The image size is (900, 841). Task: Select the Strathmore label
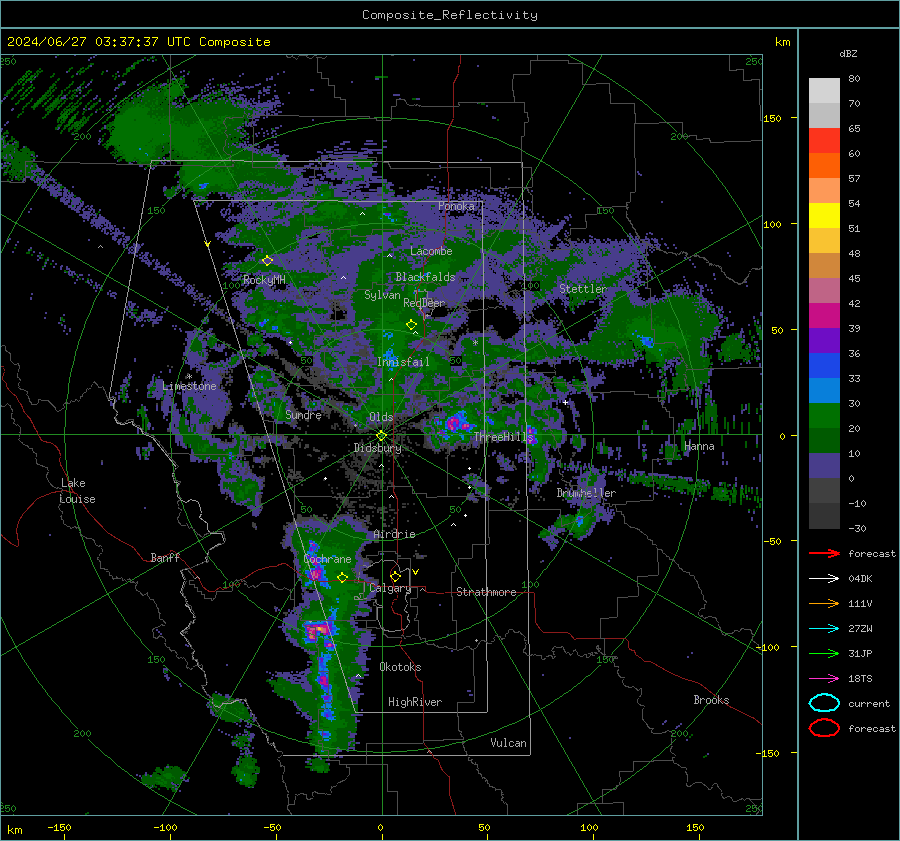(486, 592)
